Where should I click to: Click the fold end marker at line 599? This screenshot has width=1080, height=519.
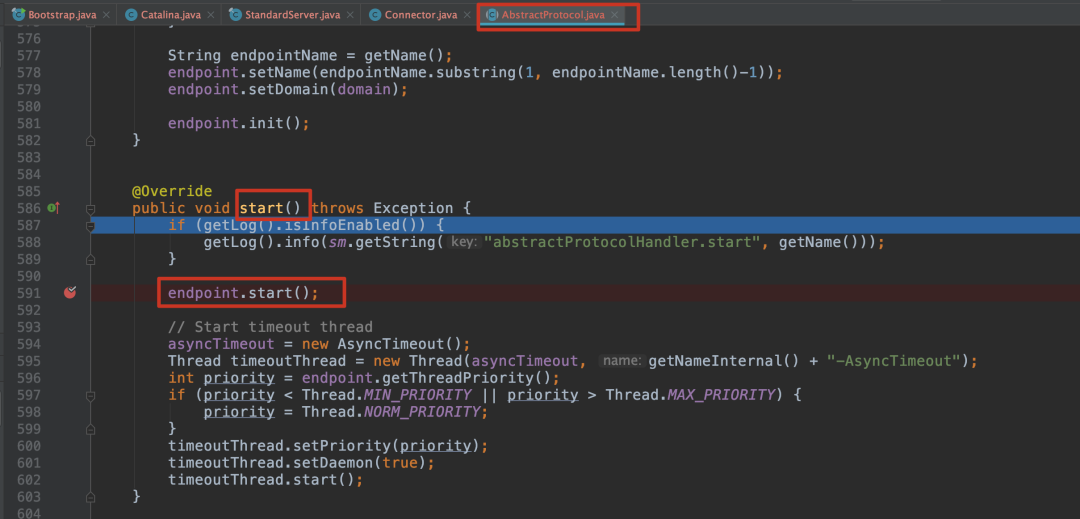coord(90,429)
